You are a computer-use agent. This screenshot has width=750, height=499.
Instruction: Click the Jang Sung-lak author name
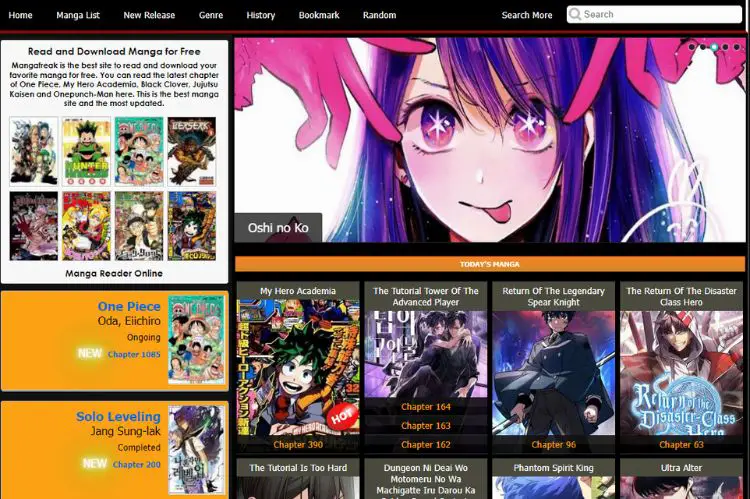(x=125, y=431)
